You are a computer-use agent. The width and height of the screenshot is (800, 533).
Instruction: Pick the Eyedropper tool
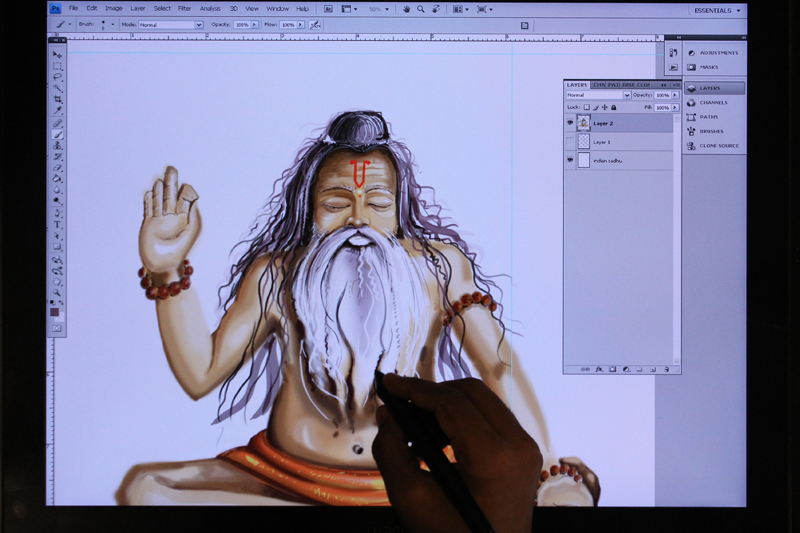tap(57, 111)
